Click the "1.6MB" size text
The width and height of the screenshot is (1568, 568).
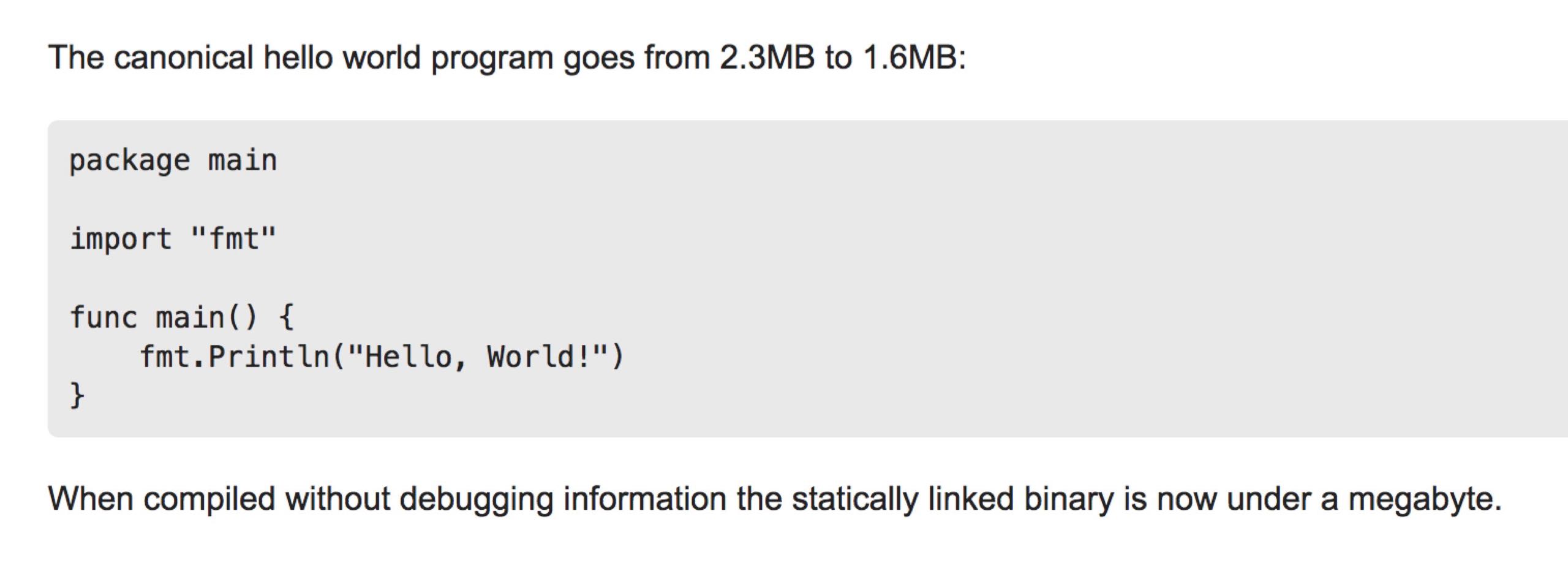pyautogui.click(x=911, y=58)
